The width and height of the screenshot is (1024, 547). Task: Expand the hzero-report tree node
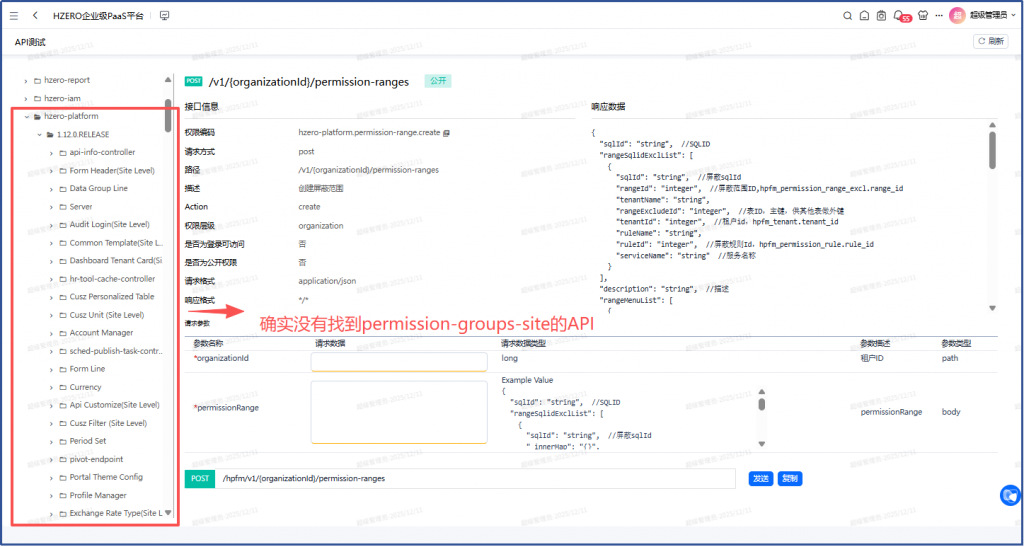(x=25, y=80)
